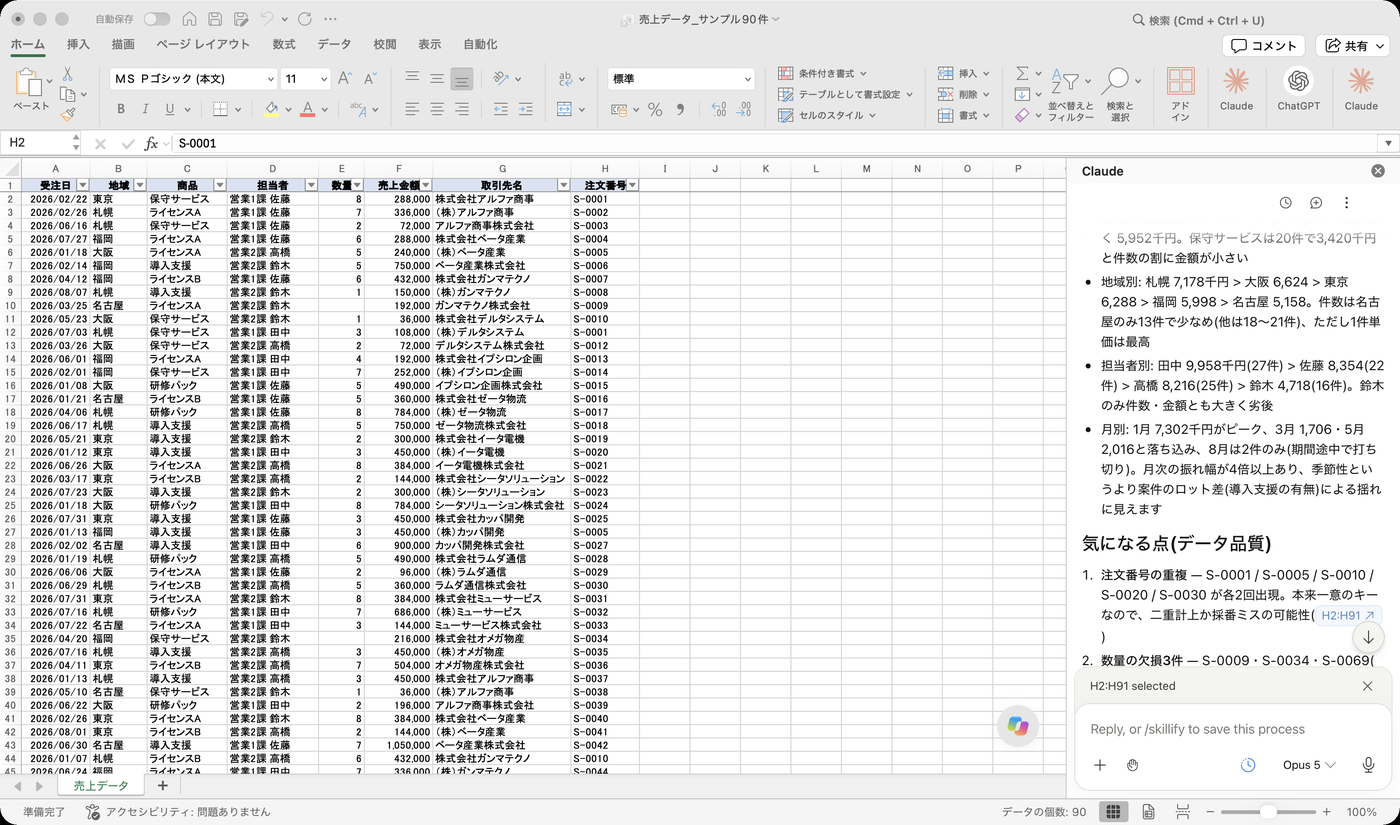The width and height of the screenshot is (1400, 825).
Task: Open the Opus 5 model selector
Action: [1309, 765]
